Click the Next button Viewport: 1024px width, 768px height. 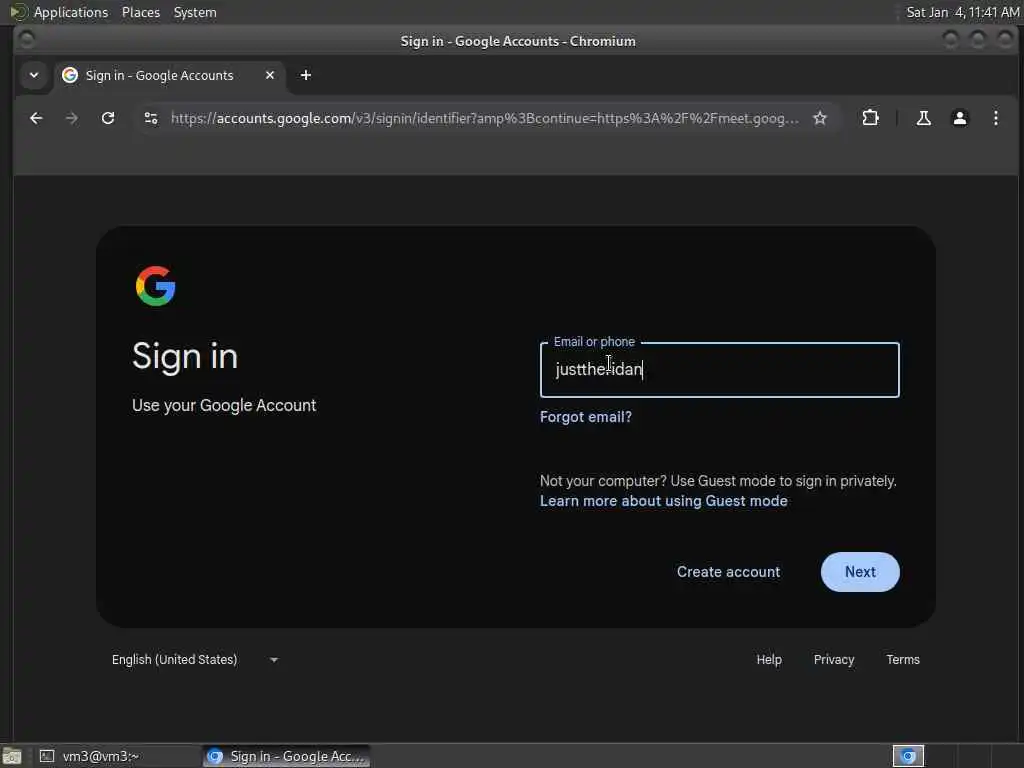point(860,572)
